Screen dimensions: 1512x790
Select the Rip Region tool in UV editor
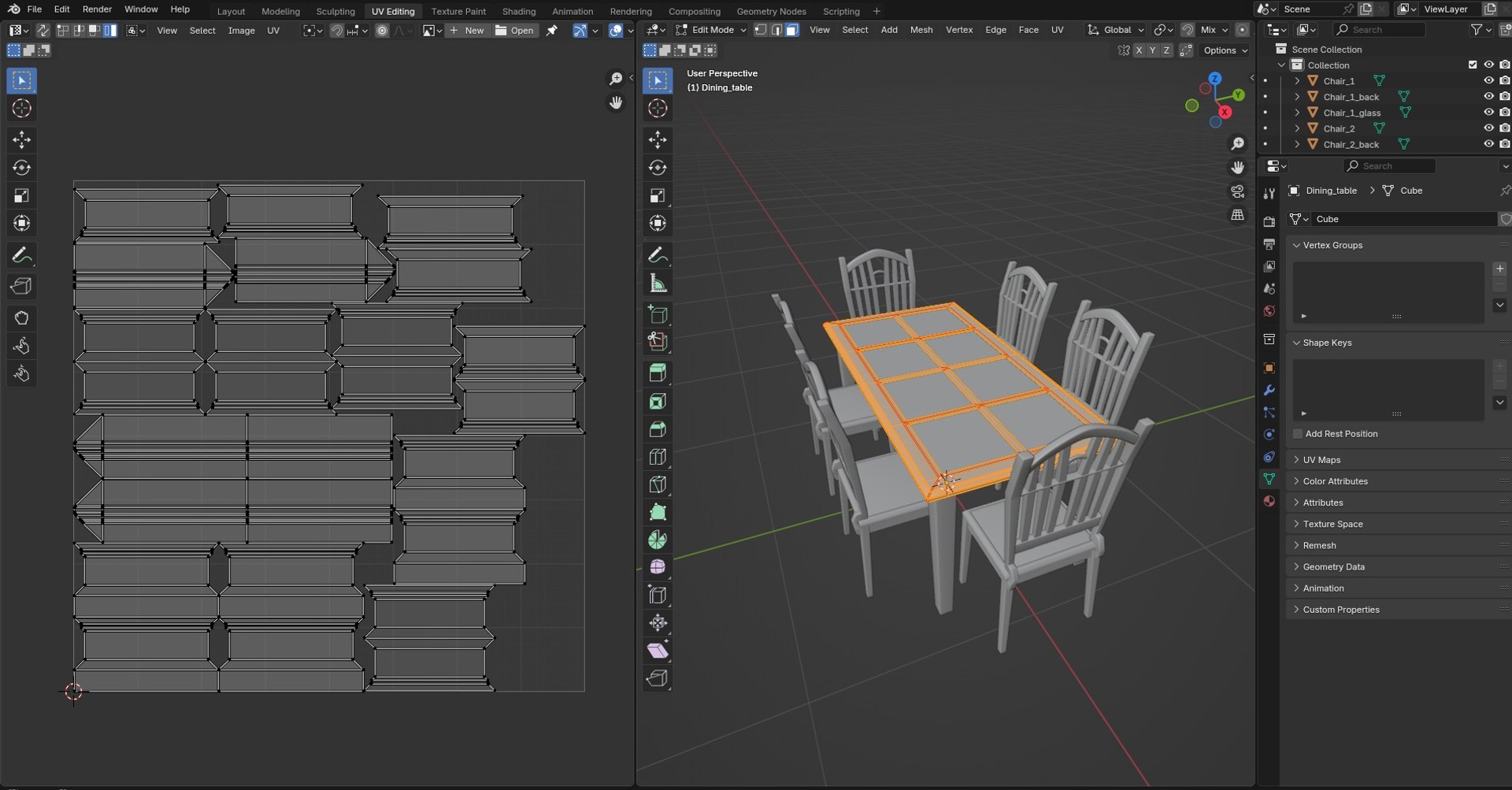(x=21, y=287)
